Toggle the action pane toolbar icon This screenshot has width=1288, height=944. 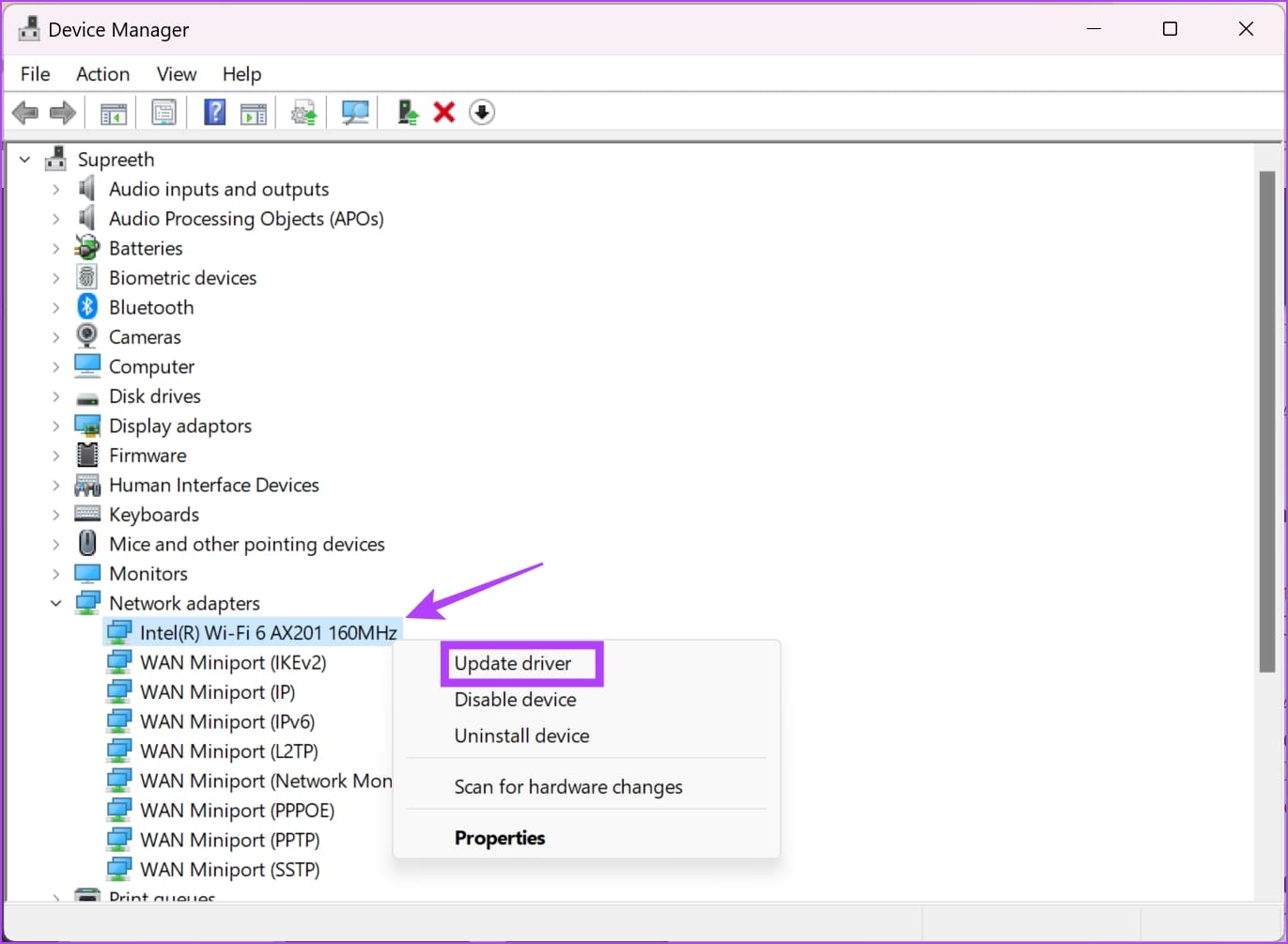253,114
